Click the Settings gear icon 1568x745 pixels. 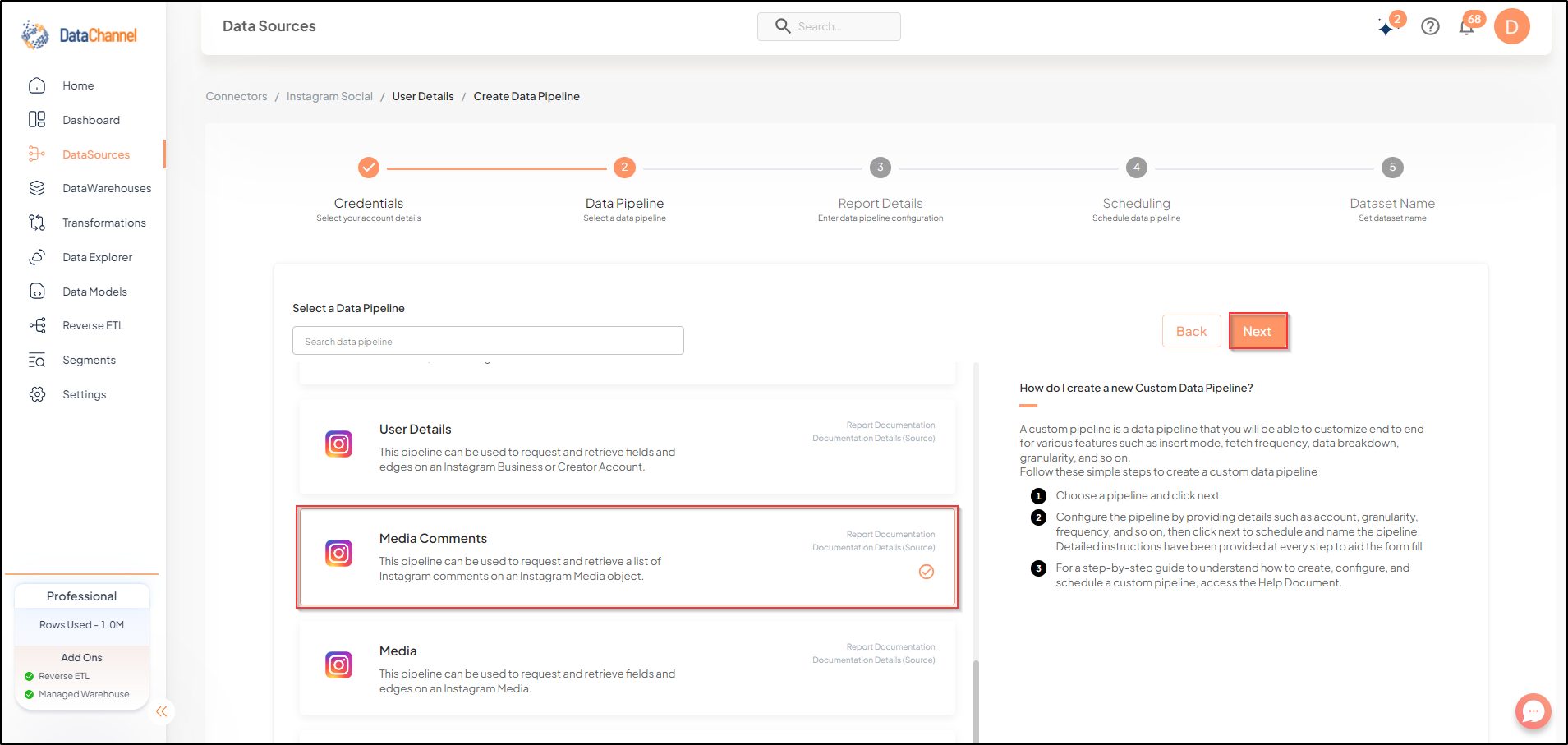[x=37, y=394]
